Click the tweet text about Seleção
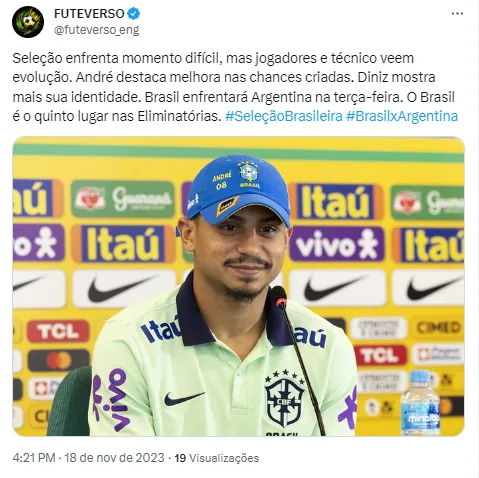 [235, 87]
